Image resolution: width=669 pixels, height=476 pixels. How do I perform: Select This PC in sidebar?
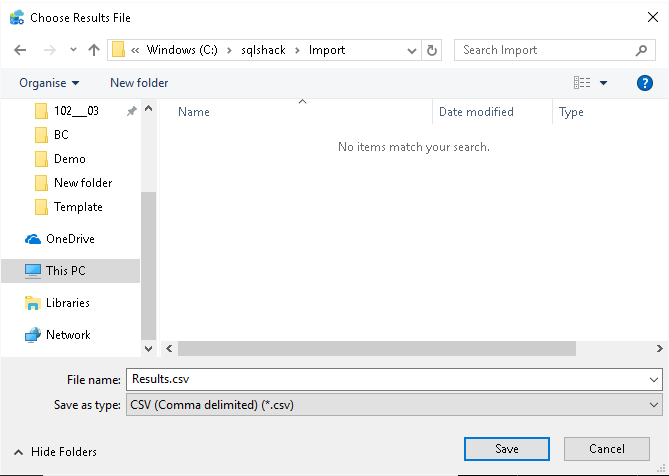coord(65,271)
